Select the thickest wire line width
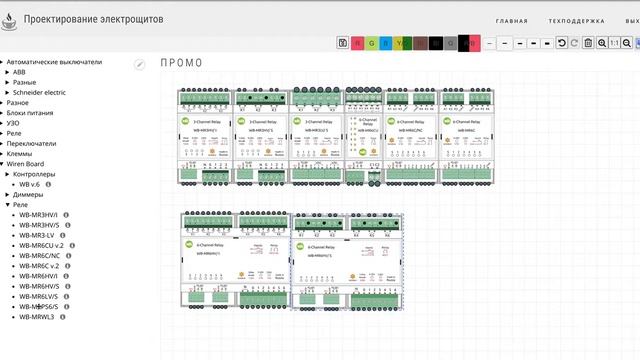 [x=547, y=43]
